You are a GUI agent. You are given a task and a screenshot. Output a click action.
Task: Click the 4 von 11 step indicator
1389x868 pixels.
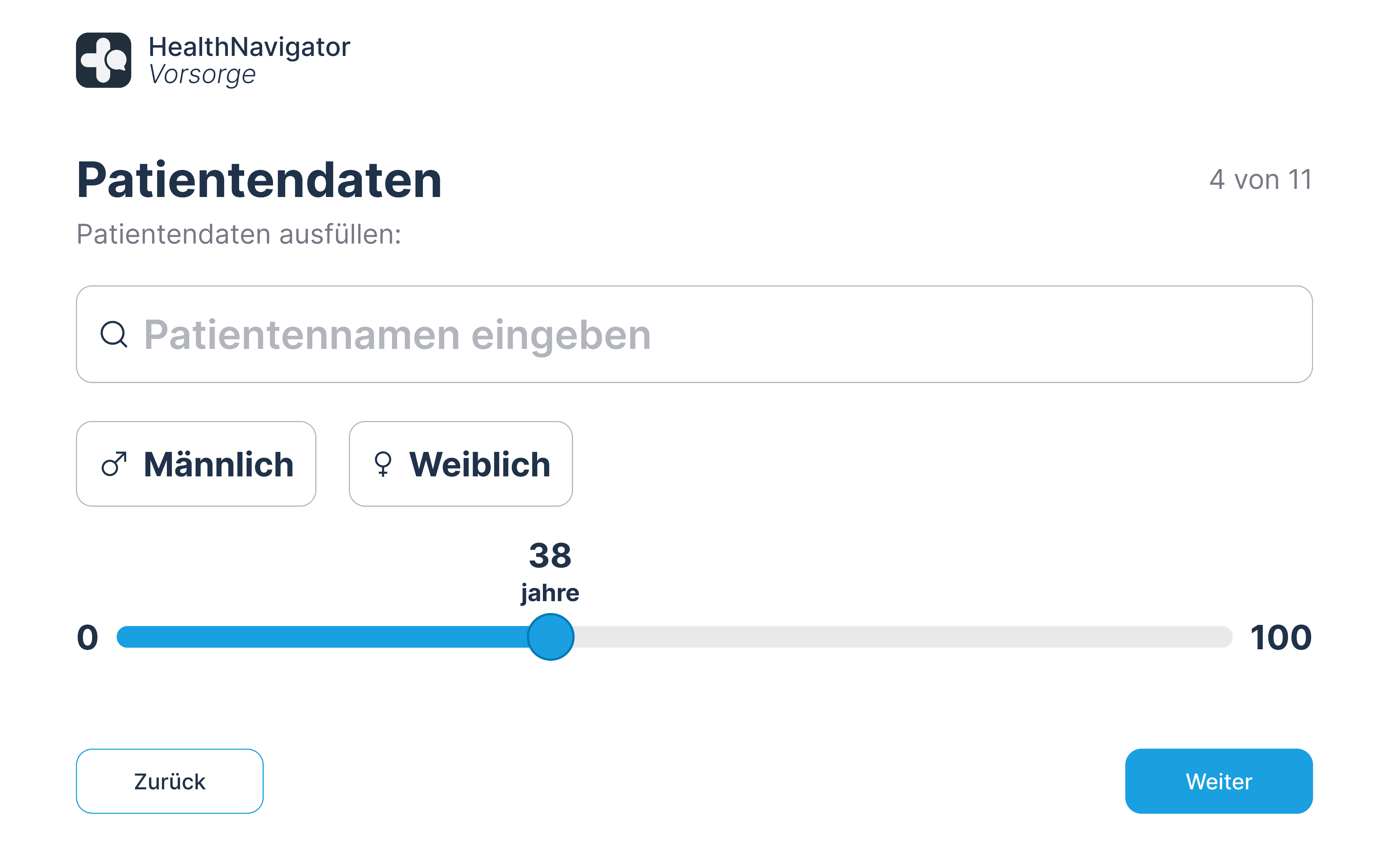pyautogui.click(x=1260, y=180)
